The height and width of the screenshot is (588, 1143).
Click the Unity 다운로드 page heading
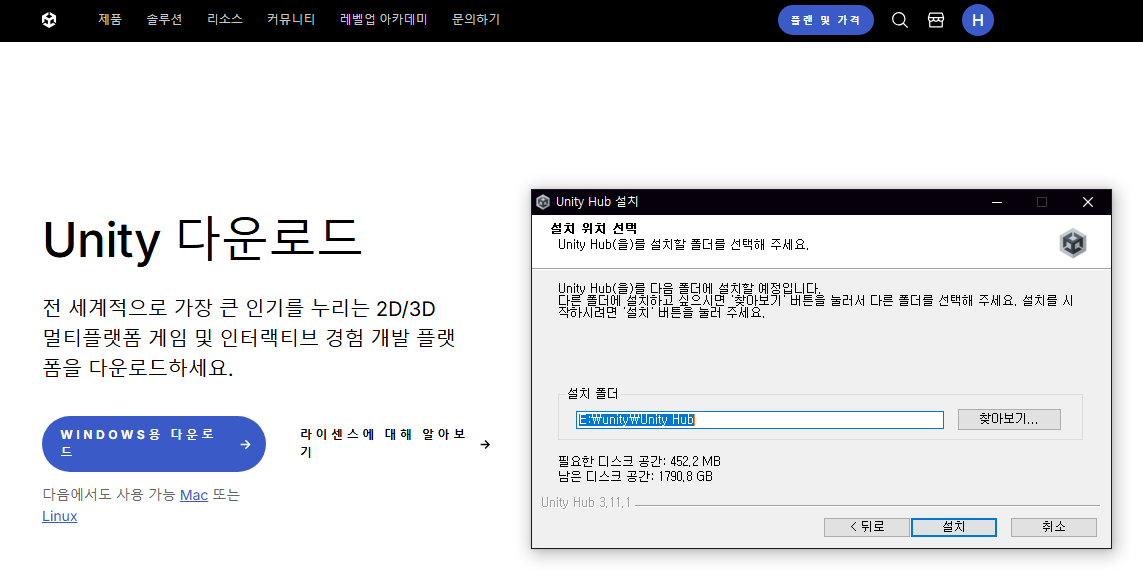click(202, 238)
